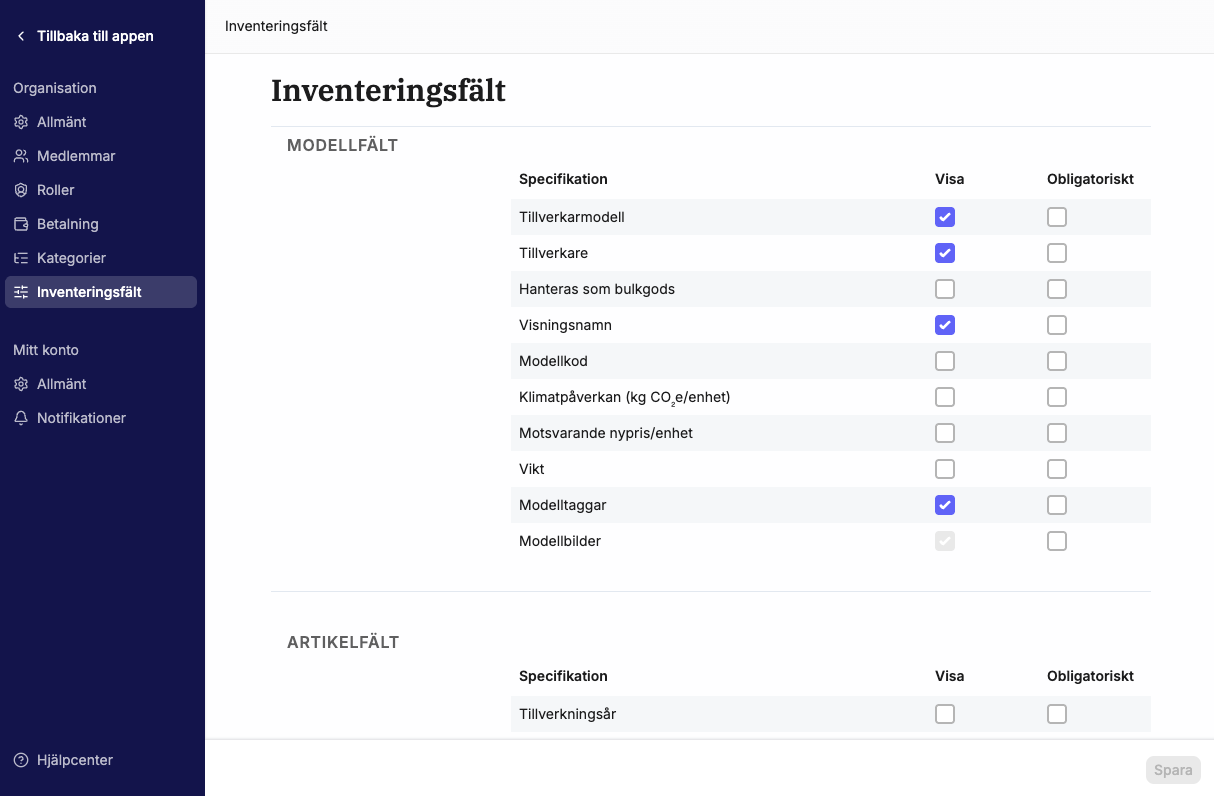Image resolution: width=1214 pixels, height=796 pixels.
Task: Mark Tillverkare as Obligatoriskt
Action: 1057,253
